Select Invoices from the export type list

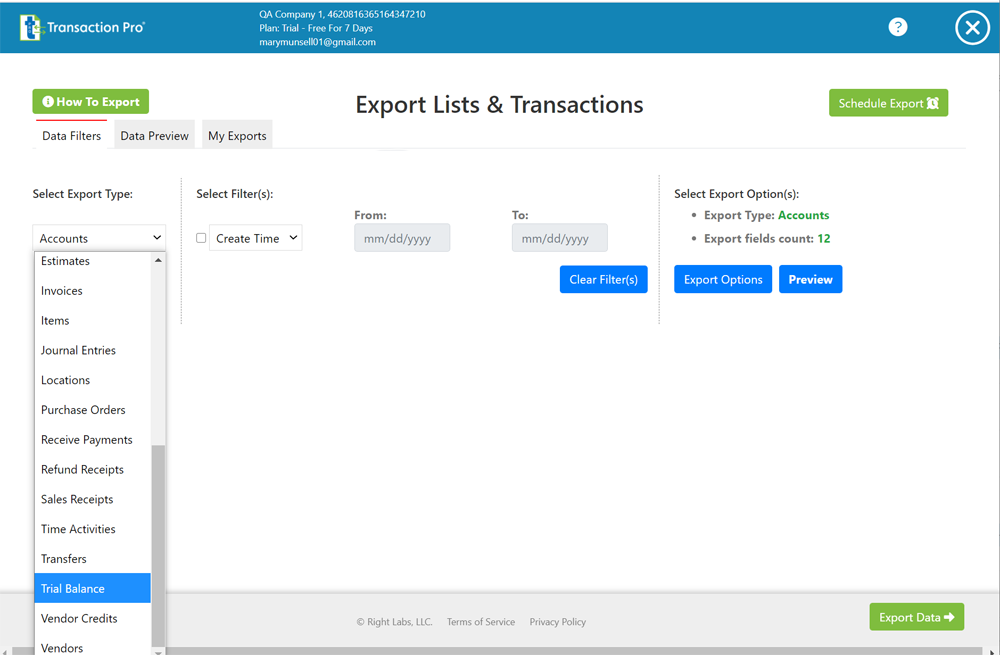(92, 291)
